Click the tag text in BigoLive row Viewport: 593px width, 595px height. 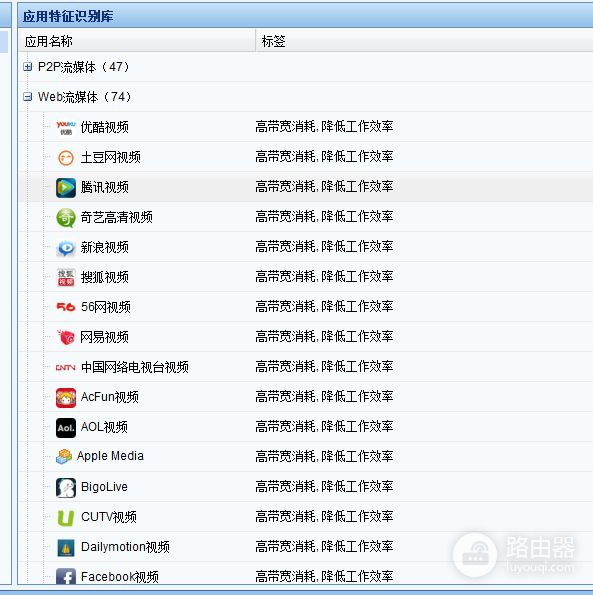[324, 486]
